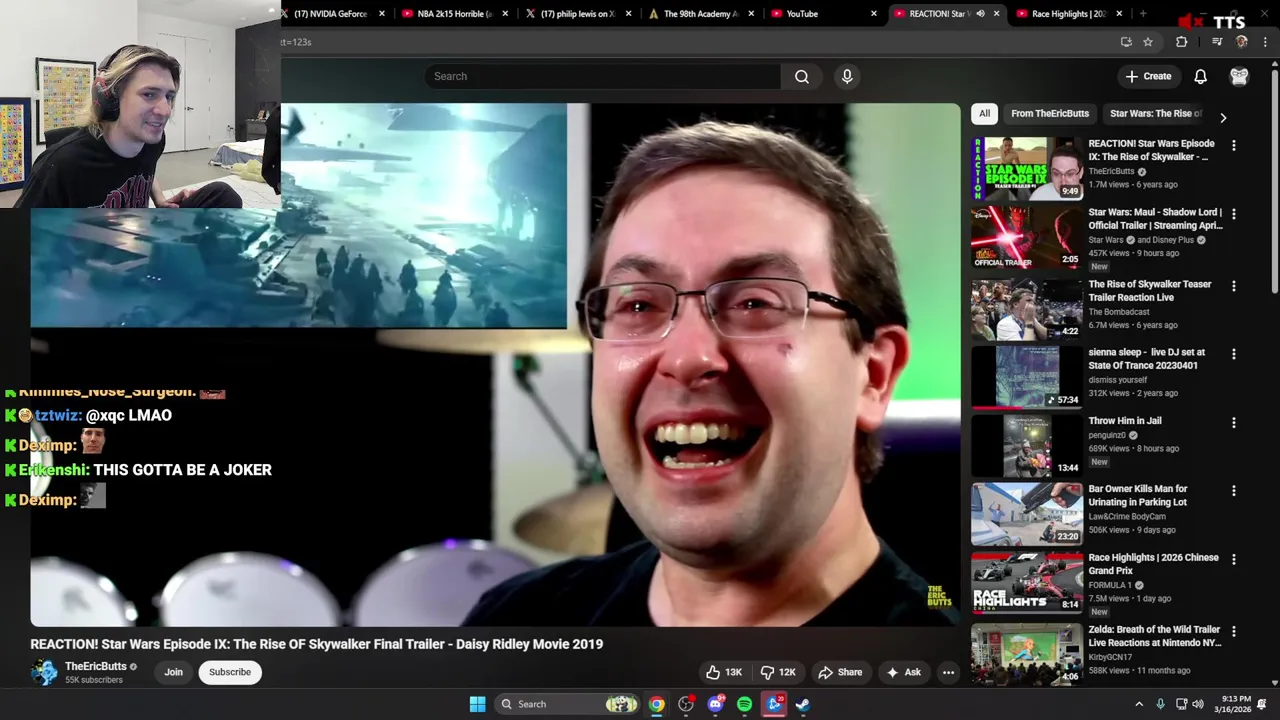This screenshot has width=1280, height=720.
Task: Show hidden system tray icons
Action: click(x=1139, y=704)
